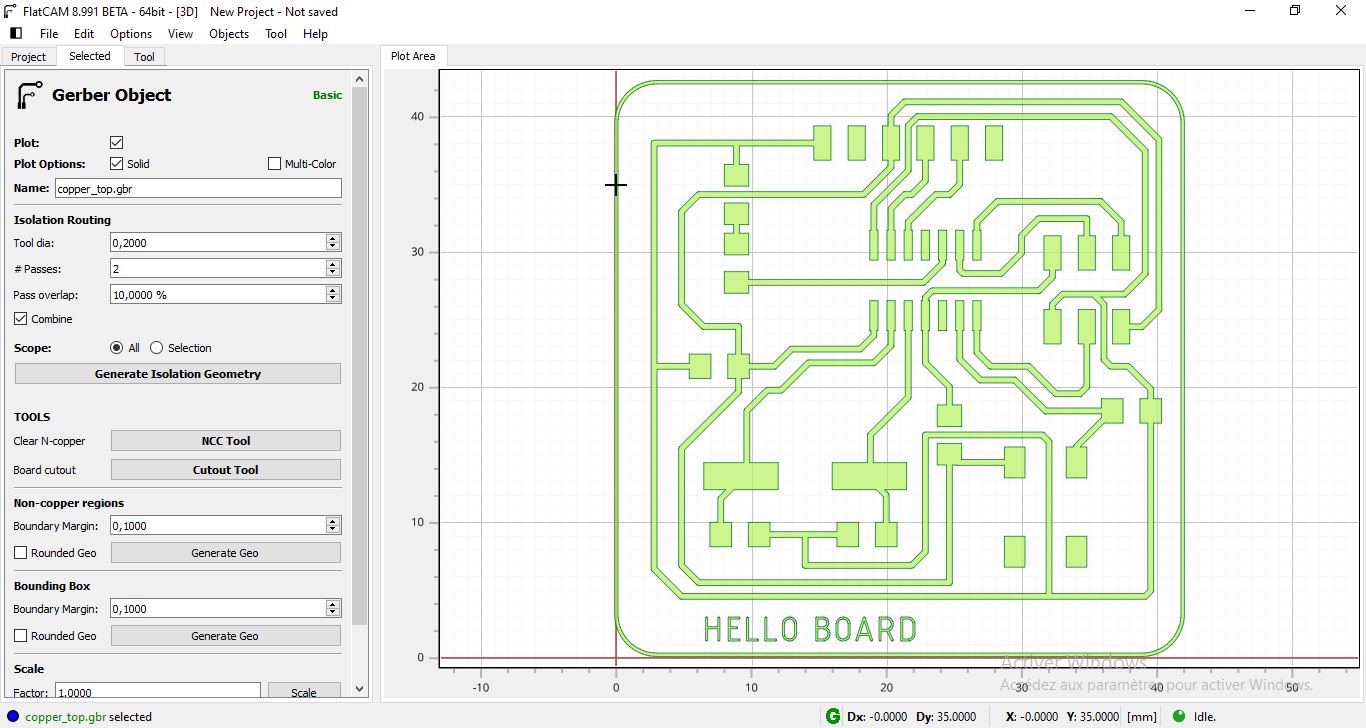Open the Help menu
Viewport: 1366px width, 728px height.
(x=315, y=34)
